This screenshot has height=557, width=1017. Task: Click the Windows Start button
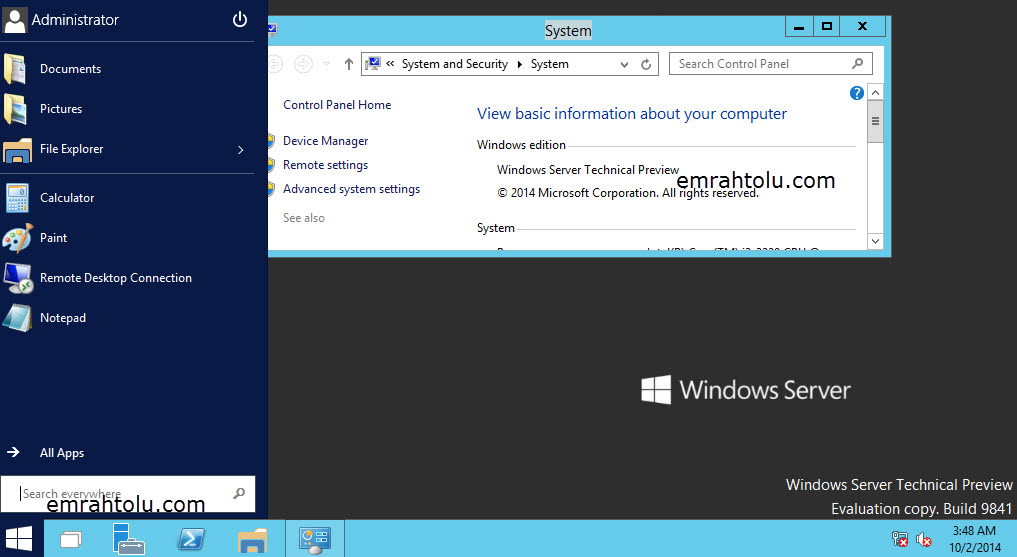coord(19,538)
